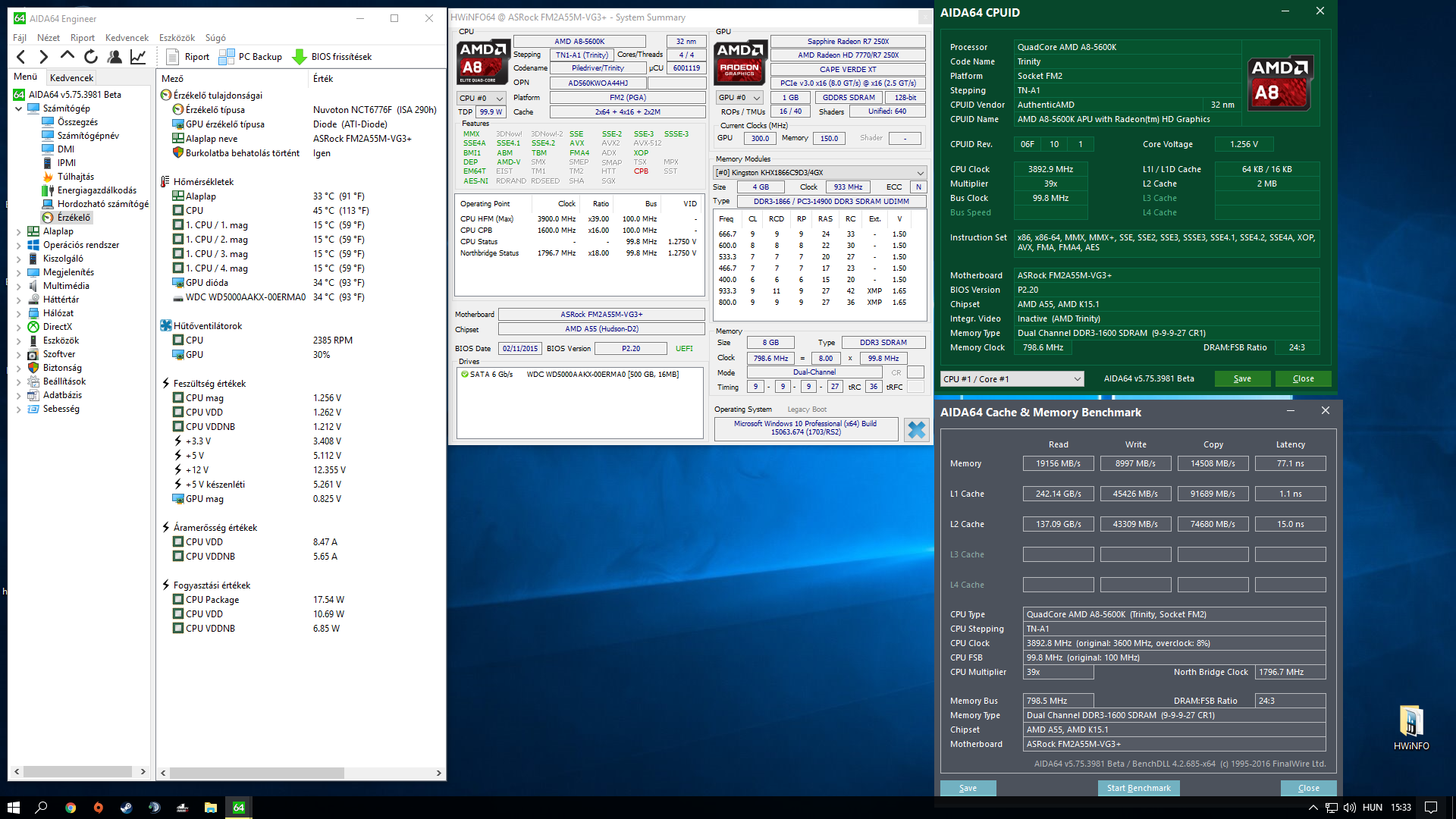Screen dimensions: 1456x819
Task: Click the AMD A8 logo in AIDA64 CPUID
Action: pos(1280,83)
